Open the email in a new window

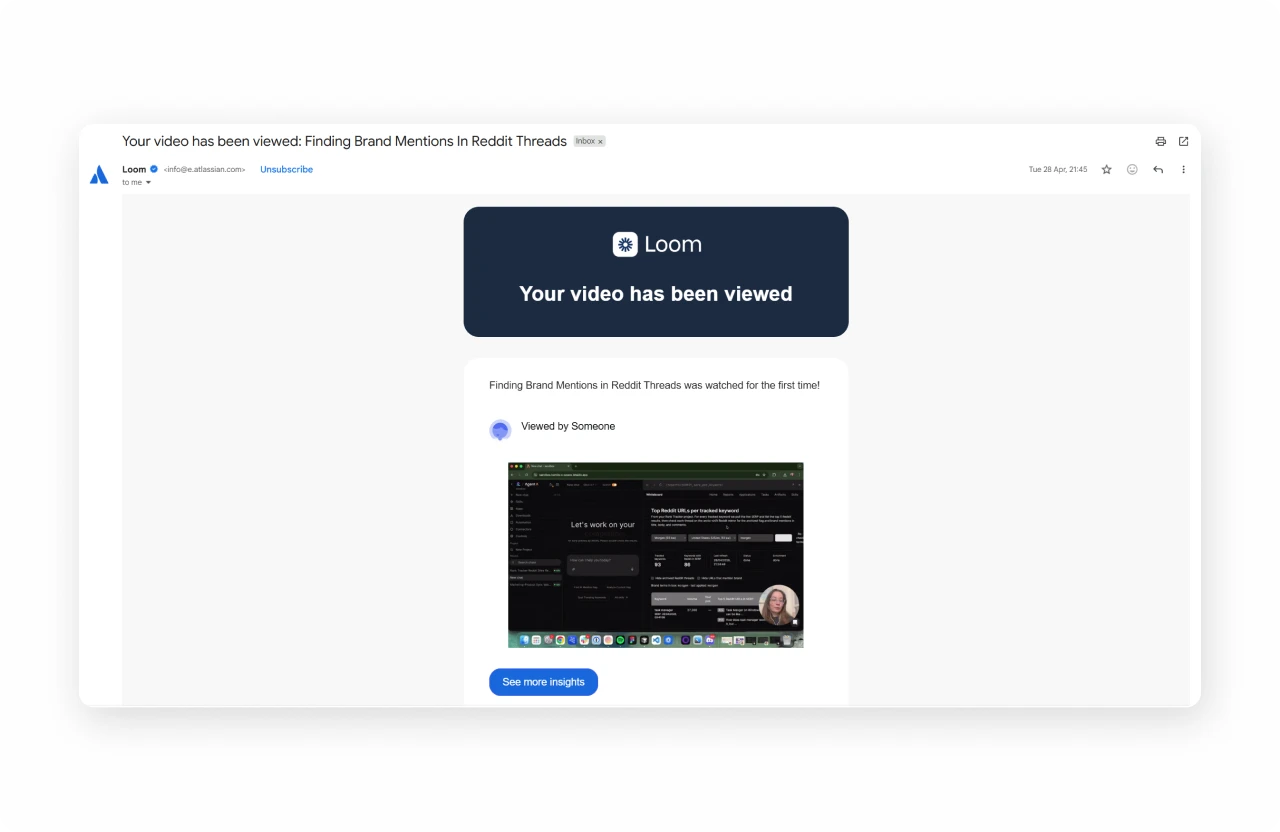[x=1183, y=141]
